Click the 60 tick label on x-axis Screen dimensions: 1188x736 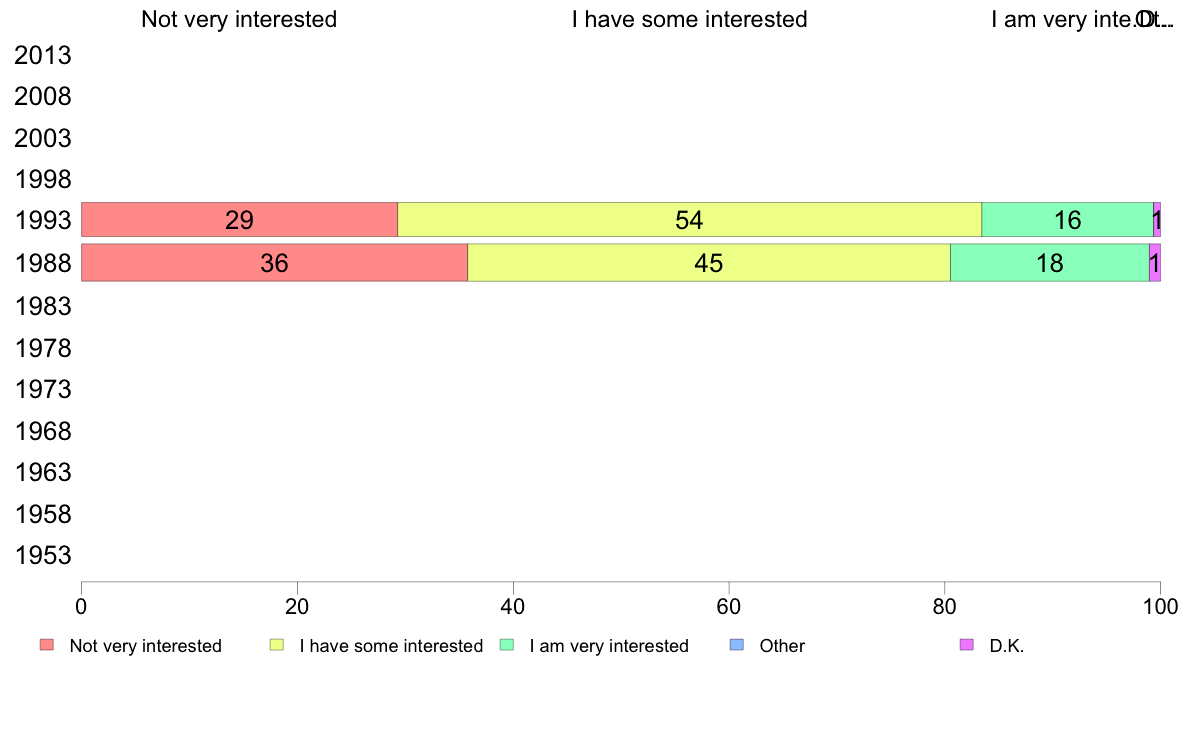coord(729,606)
